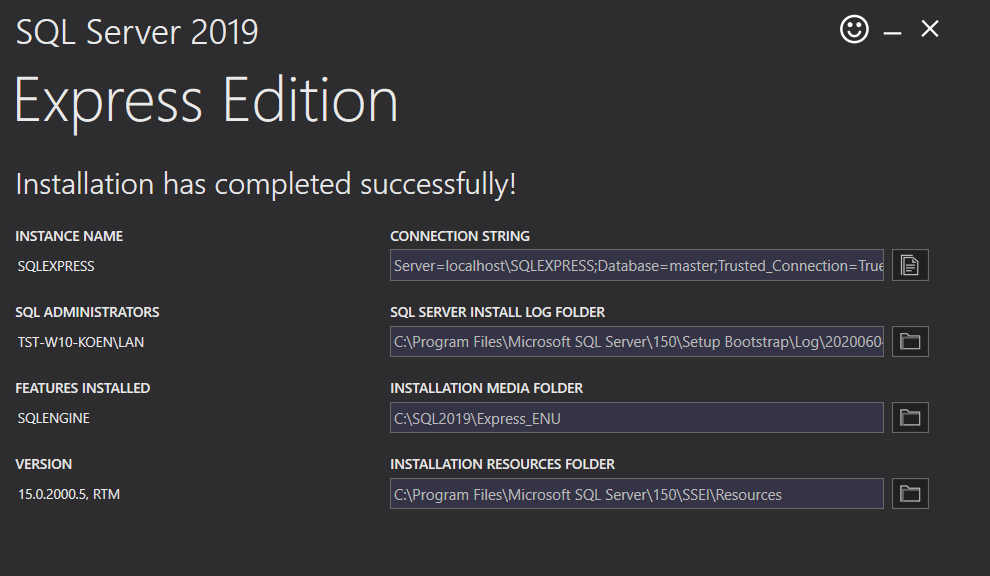Click the SQLEXPRESS instance name value
The image size is (990, 576).
[56, 267]
